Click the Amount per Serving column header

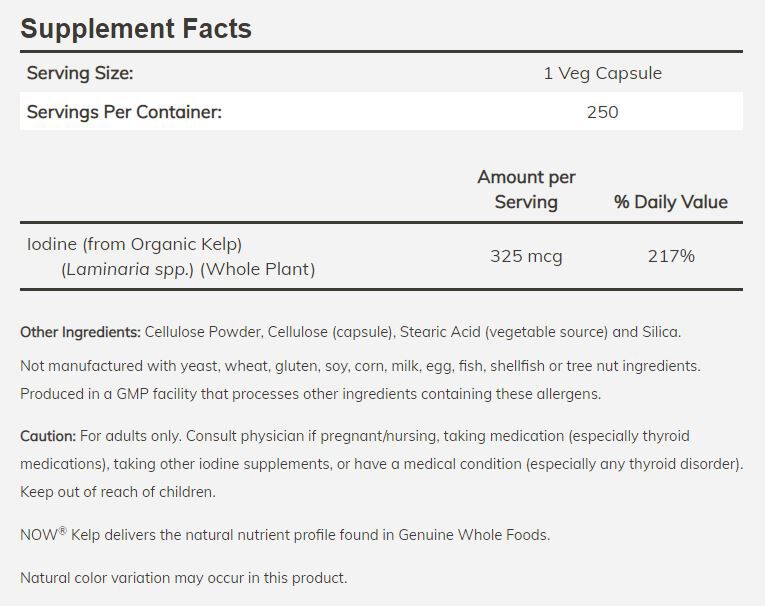(x=526, y=189)
